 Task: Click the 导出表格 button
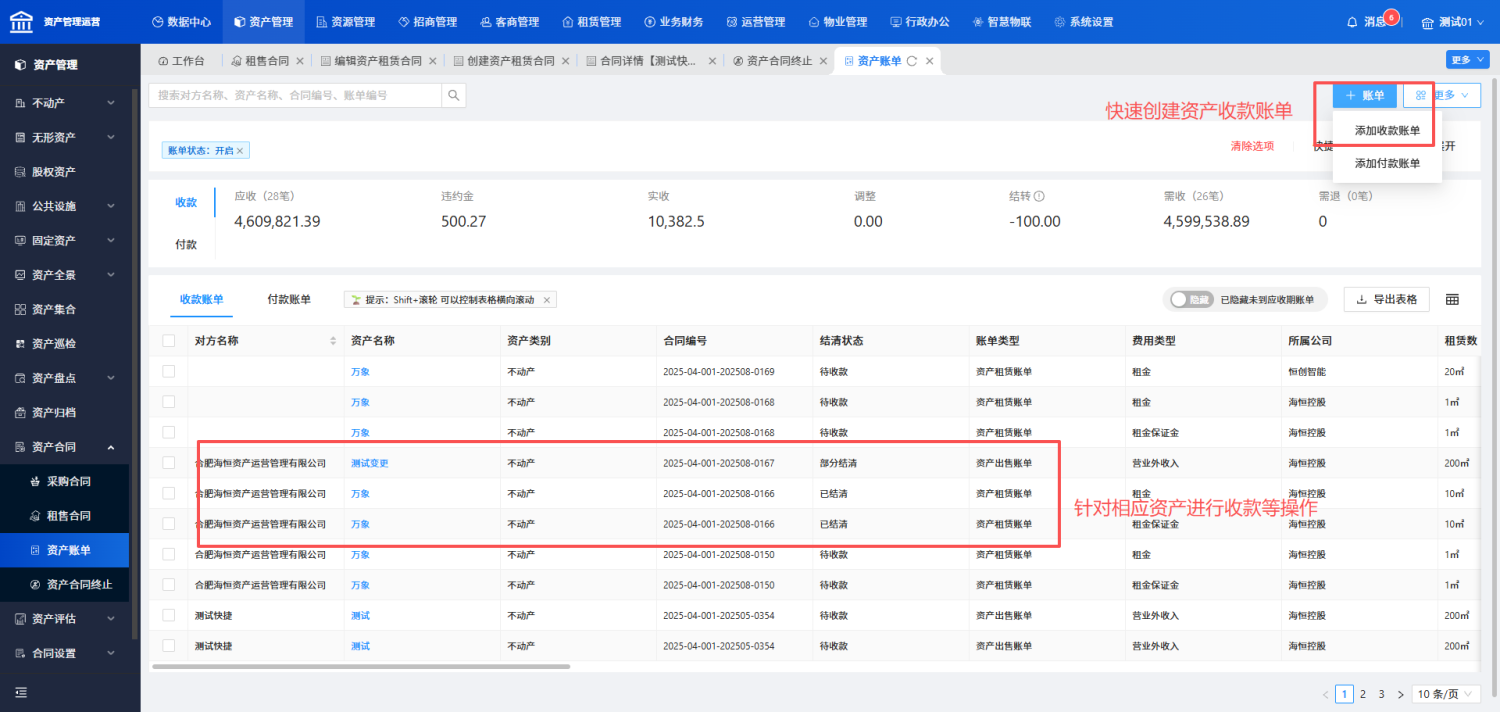[x=1386, y=299]
